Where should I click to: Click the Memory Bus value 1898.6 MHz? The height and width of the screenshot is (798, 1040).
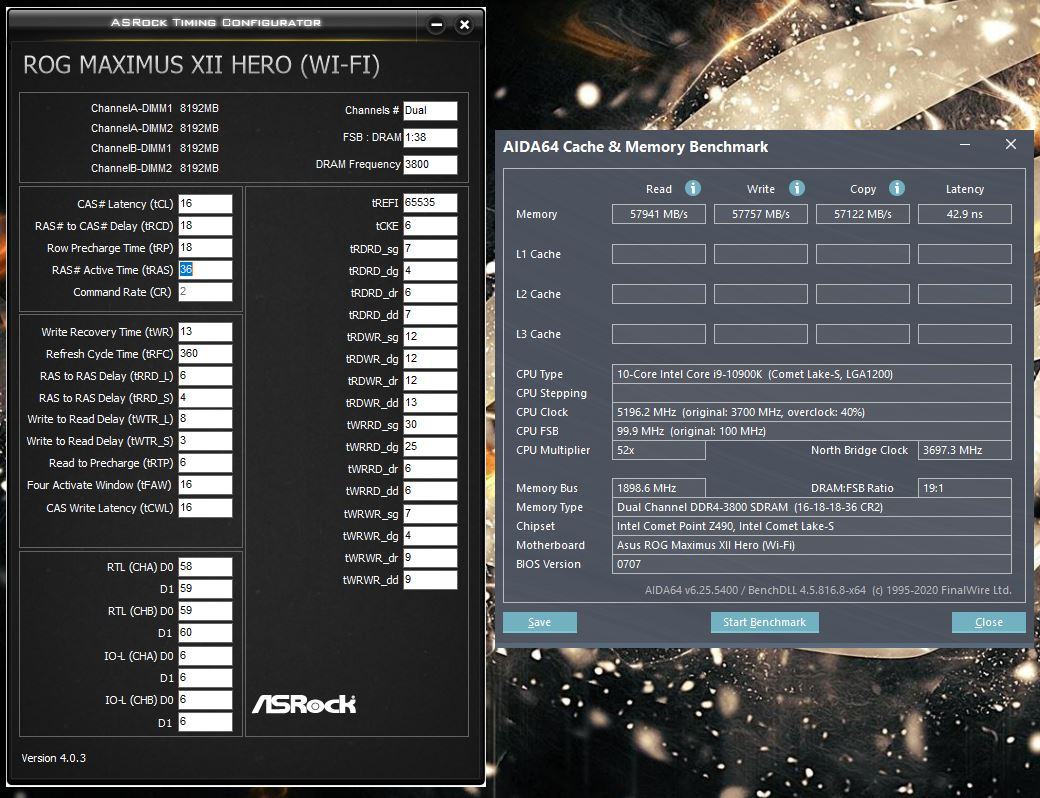[659, 488]
